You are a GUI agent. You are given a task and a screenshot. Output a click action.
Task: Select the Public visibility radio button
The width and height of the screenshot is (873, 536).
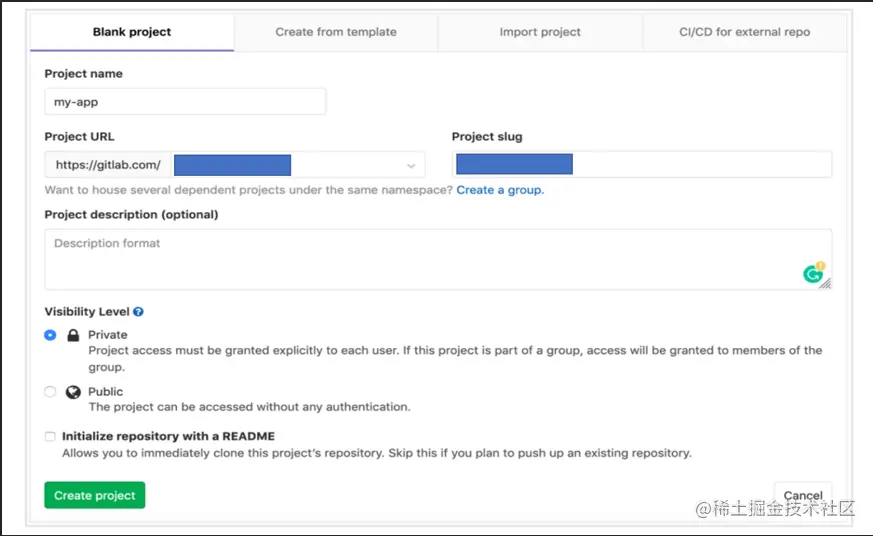coord(50,392)
